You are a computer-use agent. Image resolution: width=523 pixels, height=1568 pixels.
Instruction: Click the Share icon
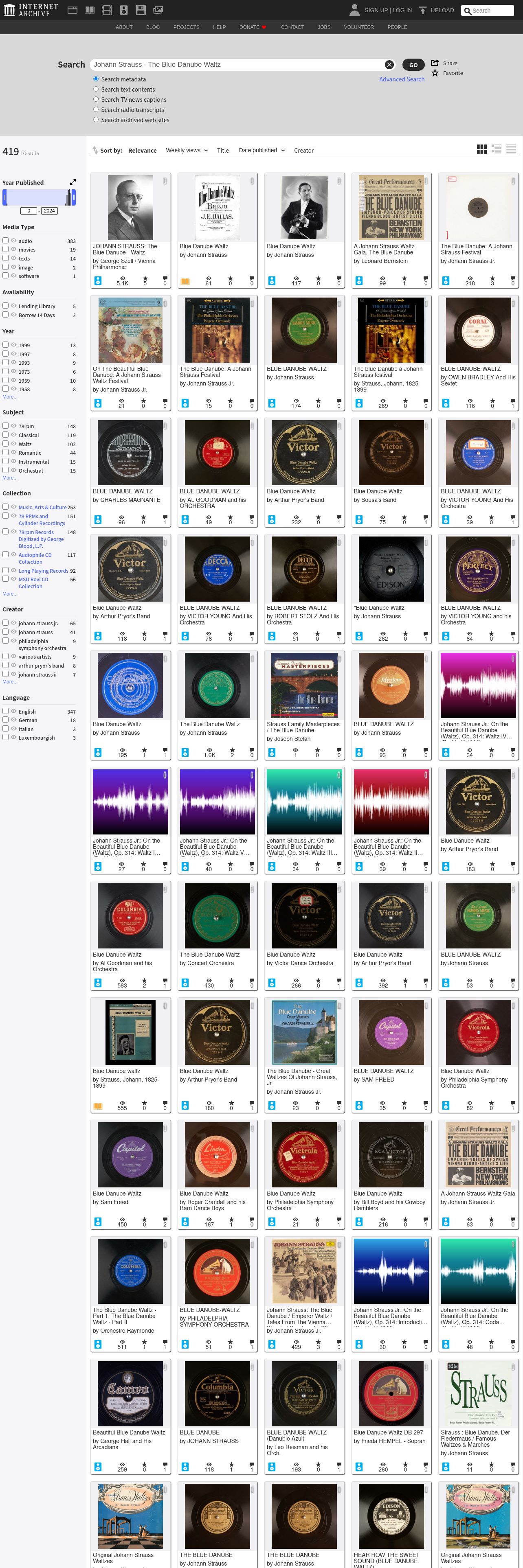[435, 63]
